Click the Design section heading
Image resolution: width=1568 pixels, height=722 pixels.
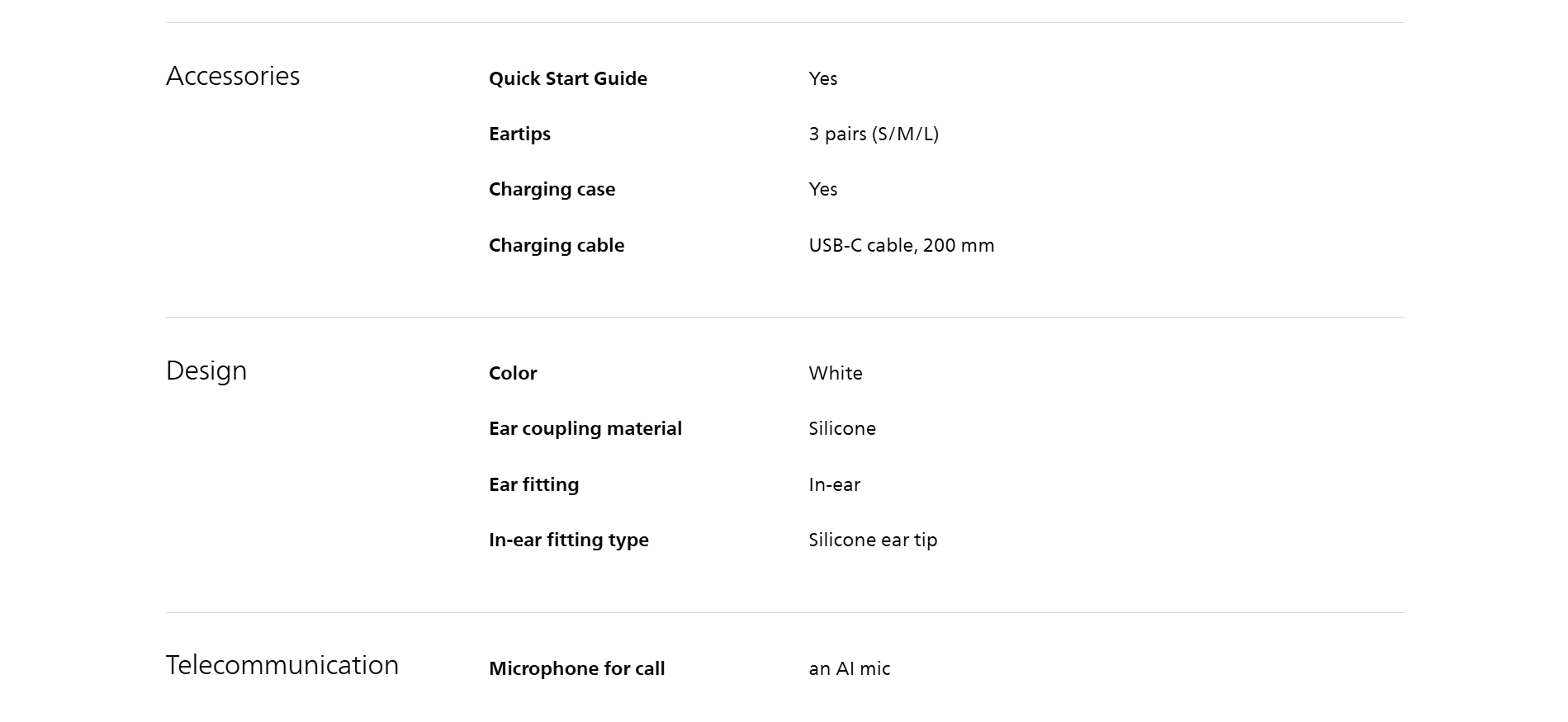(x=206, y=370)
